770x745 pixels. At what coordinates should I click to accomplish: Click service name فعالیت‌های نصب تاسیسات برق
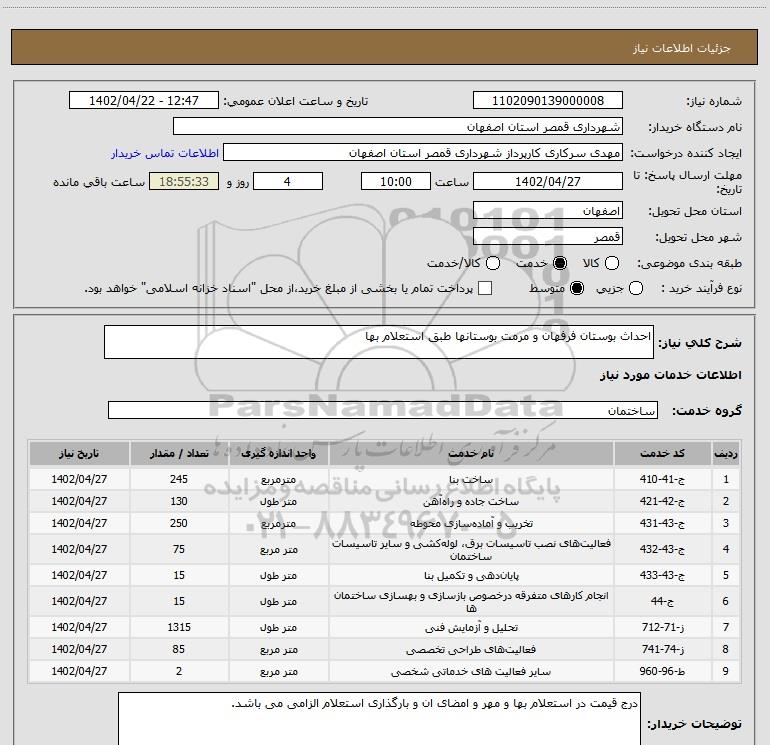tap(471, 550)
